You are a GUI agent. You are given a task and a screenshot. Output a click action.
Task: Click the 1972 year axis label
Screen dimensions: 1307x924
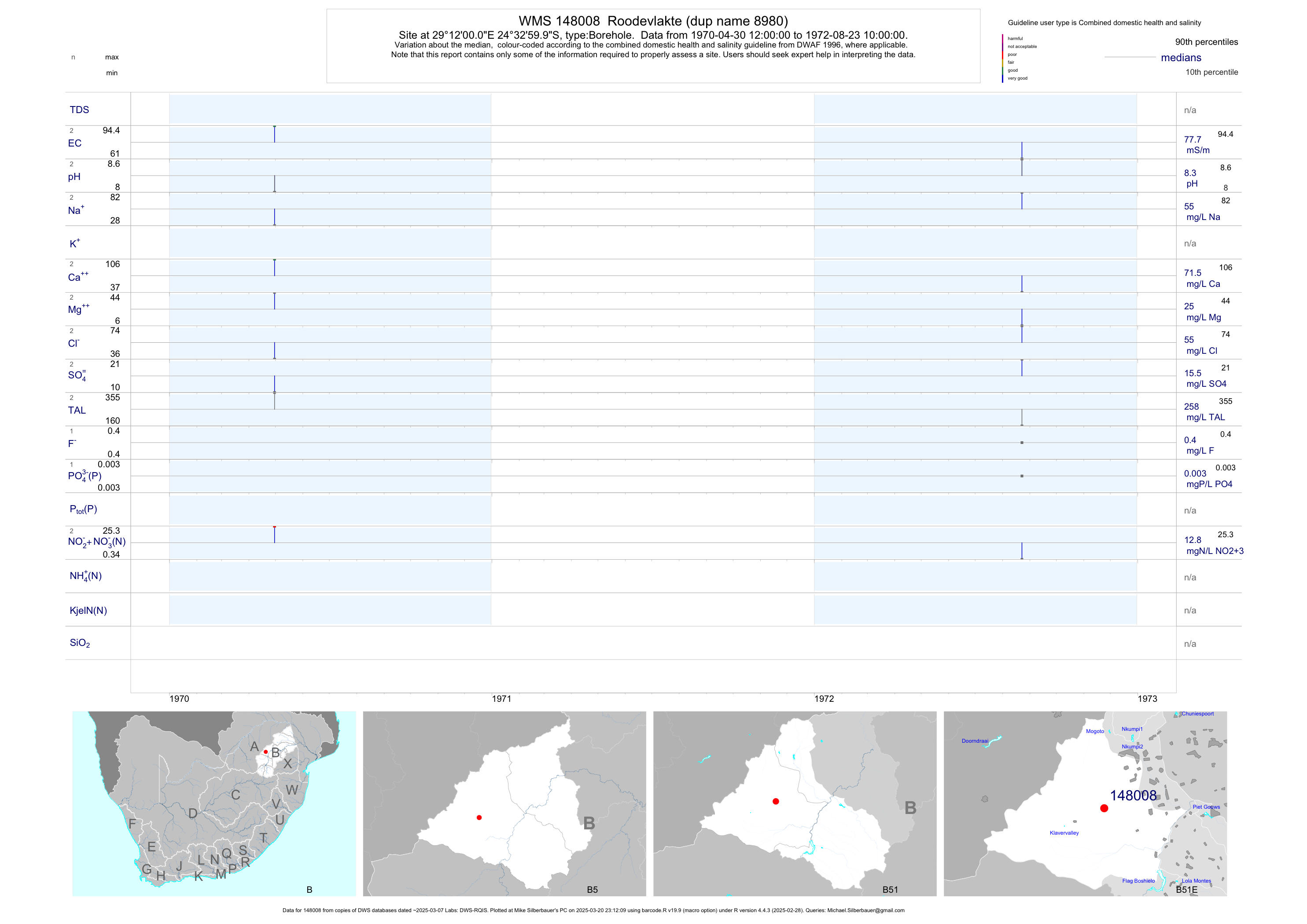point(824,699)
